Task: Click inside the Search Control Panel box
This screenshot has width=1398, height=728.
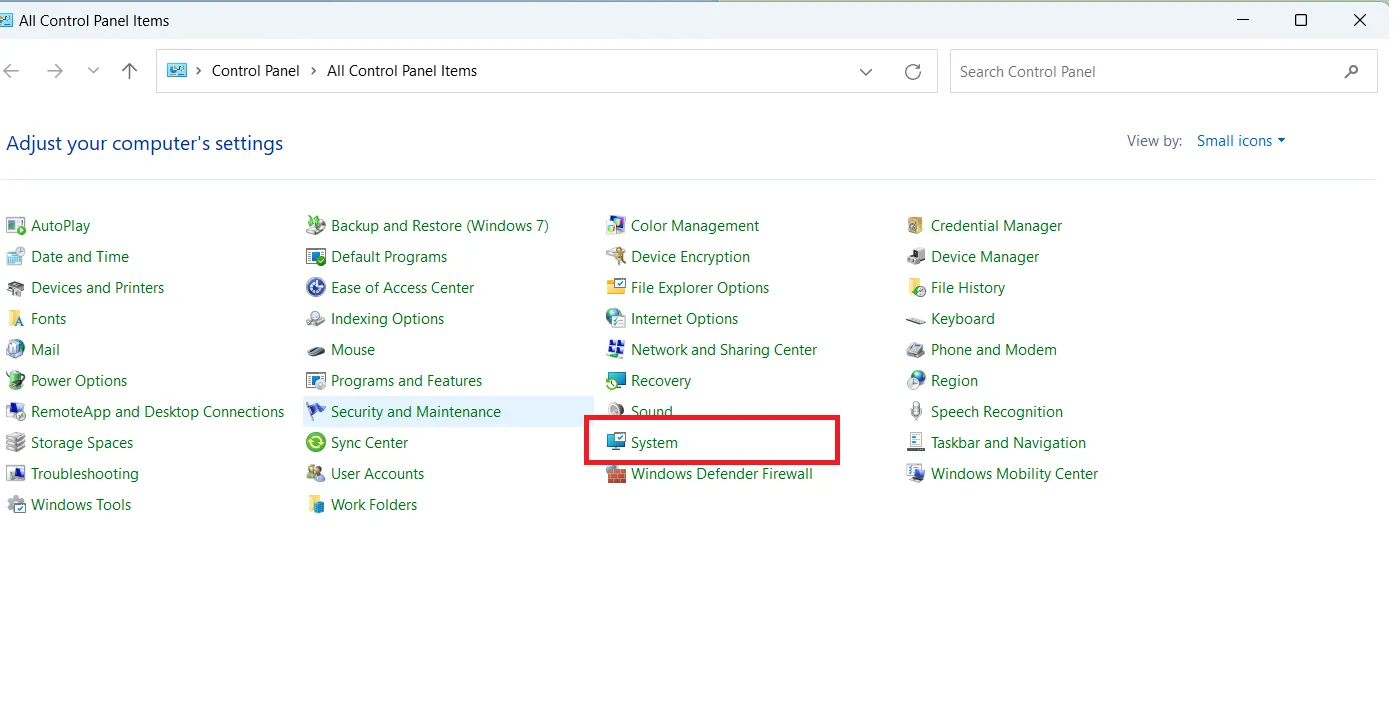Action: (1100, 71)
